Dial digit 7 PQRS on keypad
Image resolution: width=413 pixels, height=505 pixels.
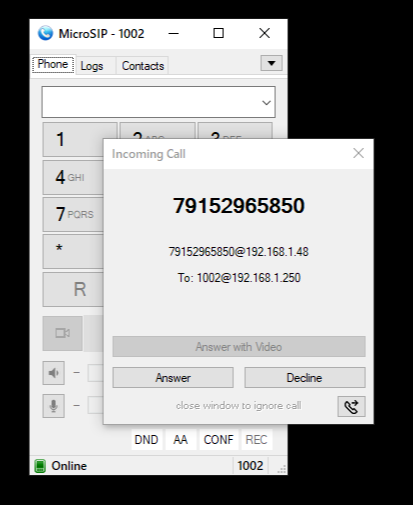[x=73, y=214]
